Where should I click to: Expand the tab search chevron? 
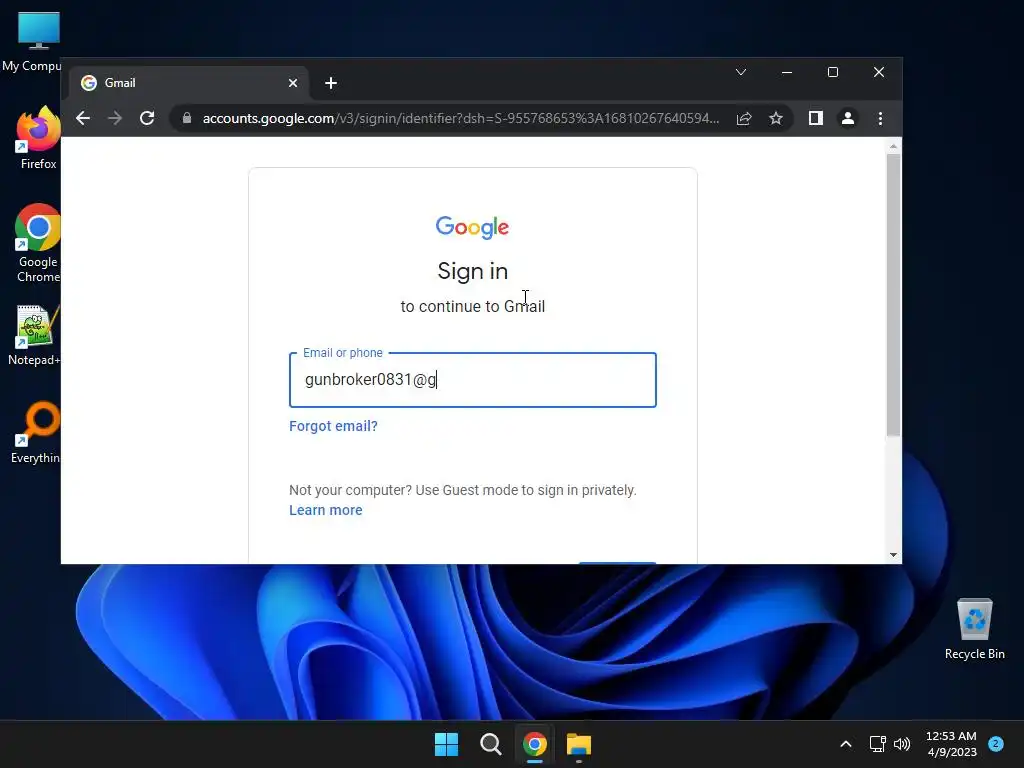click(741, 72)
